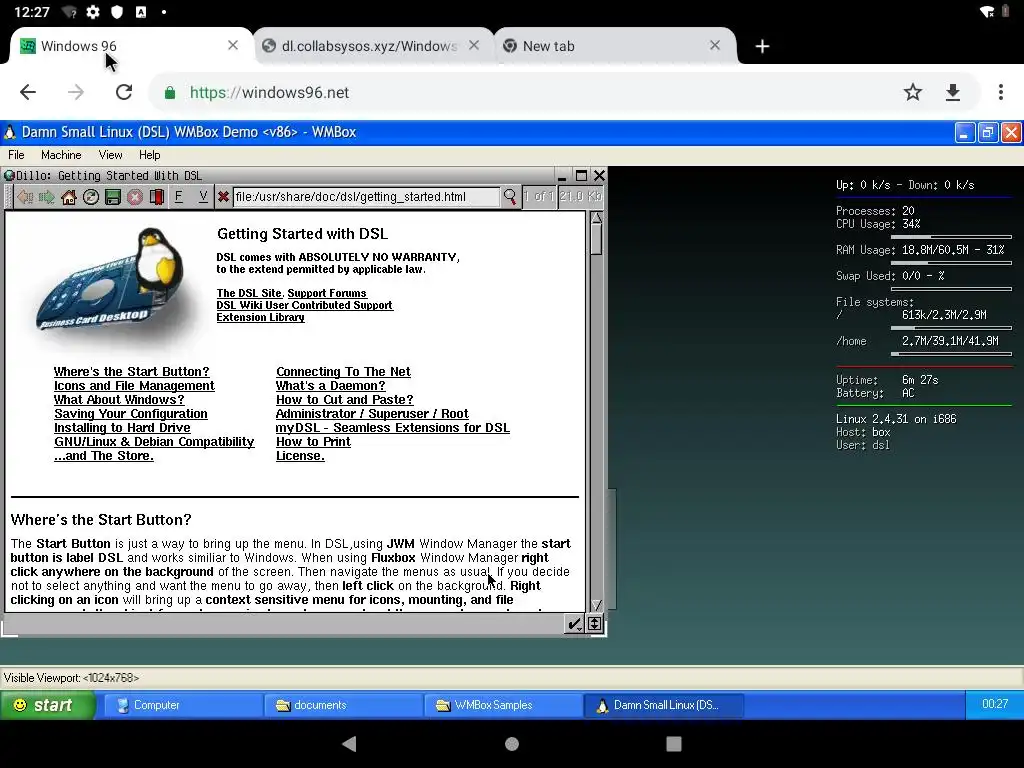The image size is (1024, 768).
Task: Follow the License. link
Action: click(x=300, y=456)
